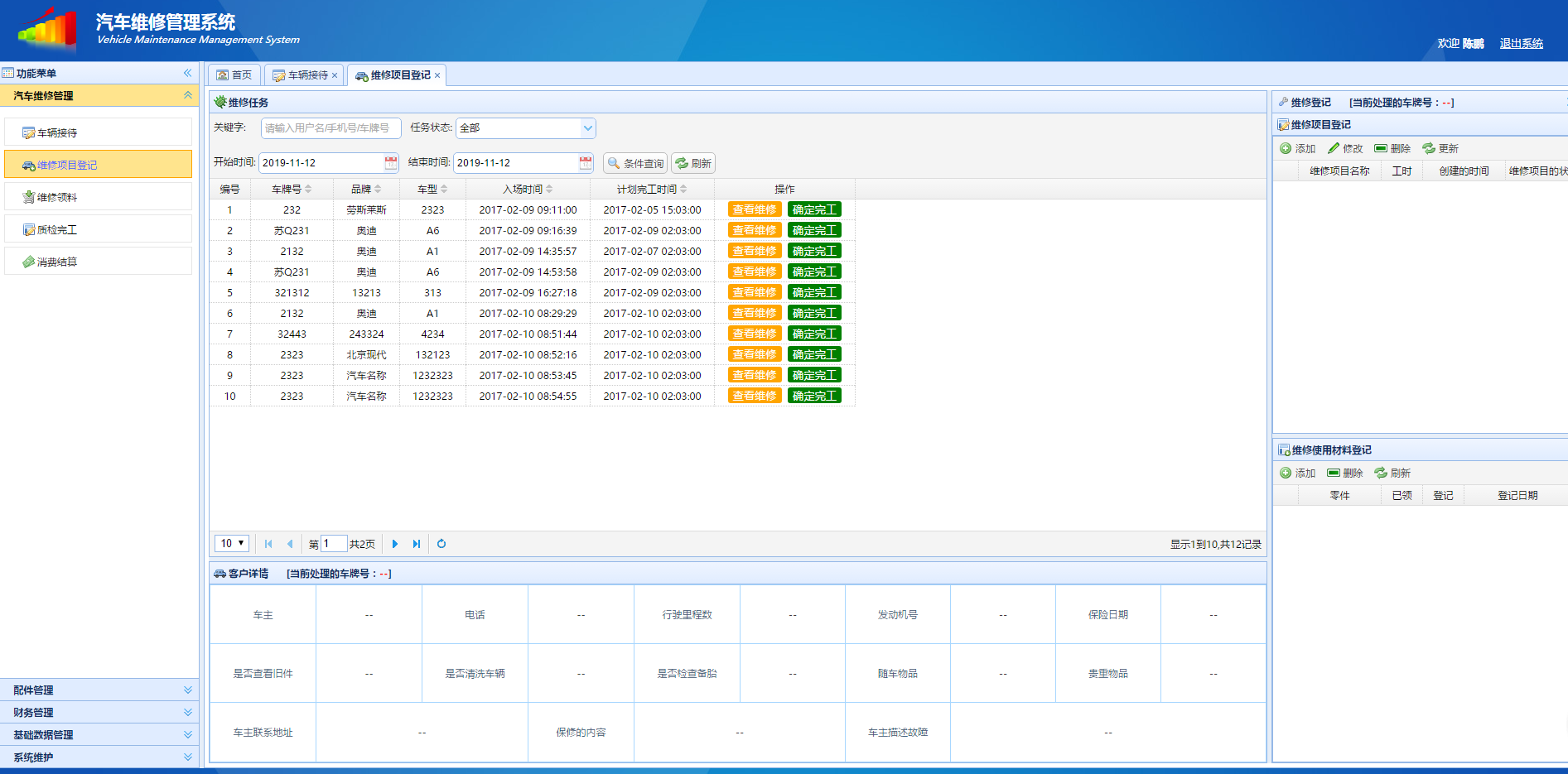Close the 车辆接待 tab
Viewport: 1568px width, 774px height.
335,75
